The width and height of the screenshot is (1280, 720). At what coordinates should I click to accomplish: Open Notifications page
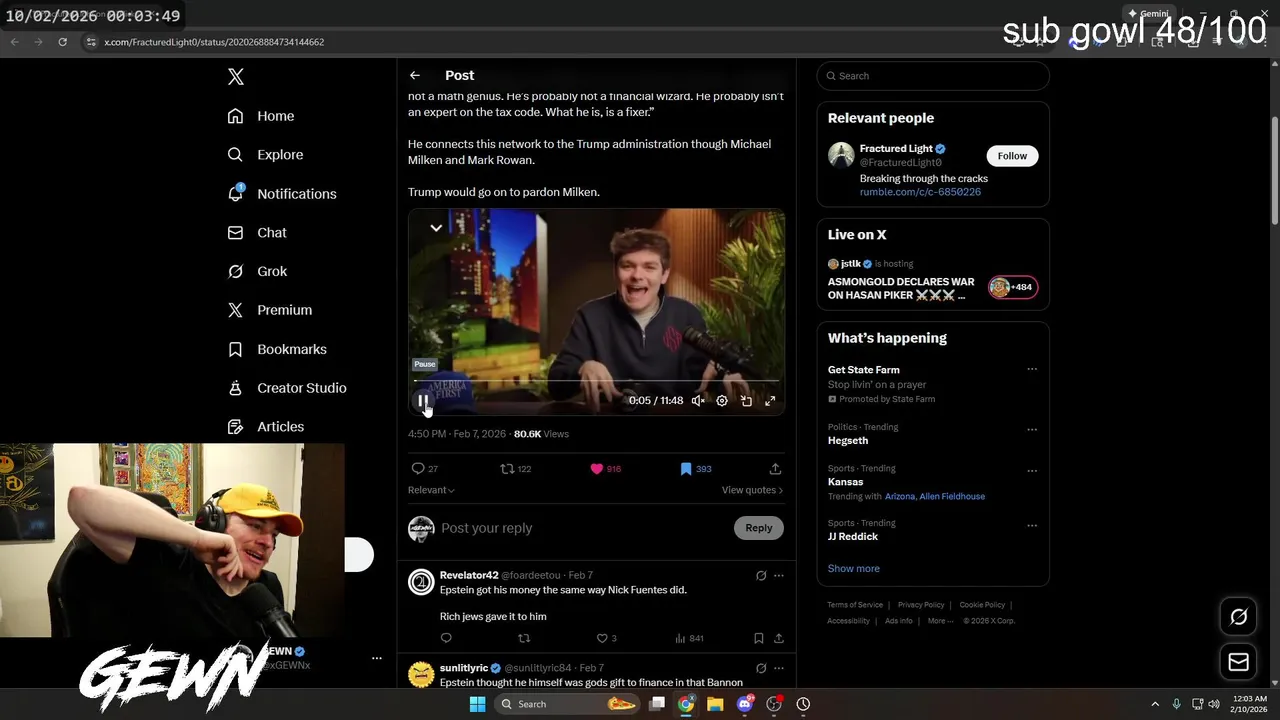tap(282, 194)
